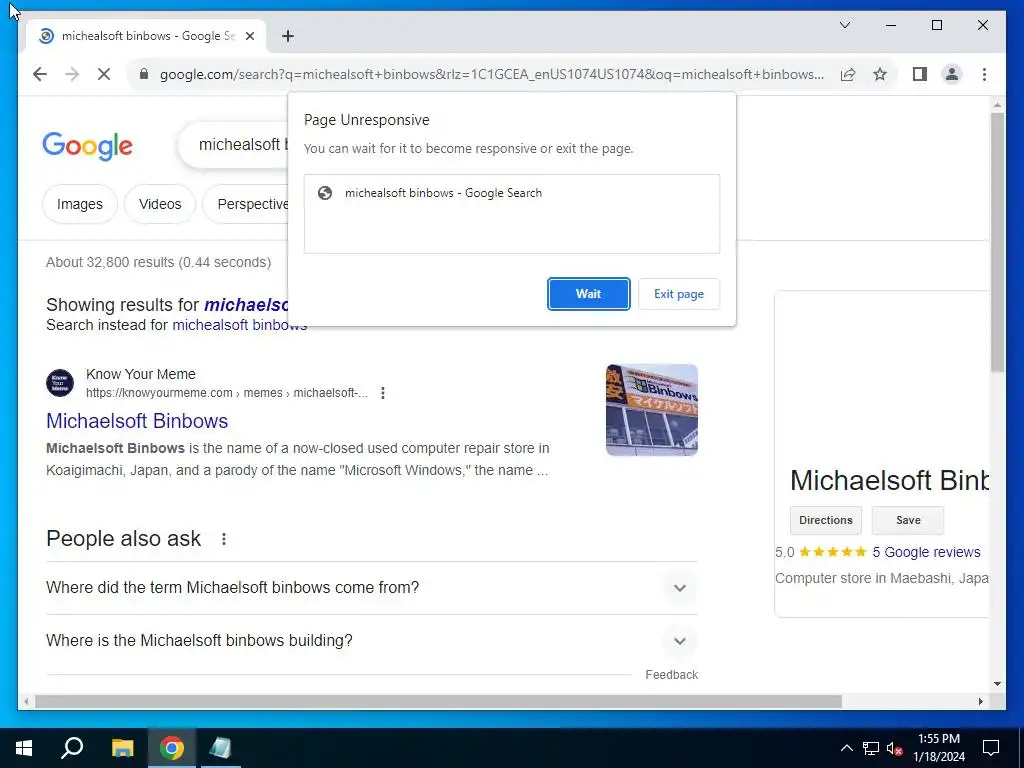
Task: Select the michealsoft binbows browser tab
Action: tap(146, 36)
